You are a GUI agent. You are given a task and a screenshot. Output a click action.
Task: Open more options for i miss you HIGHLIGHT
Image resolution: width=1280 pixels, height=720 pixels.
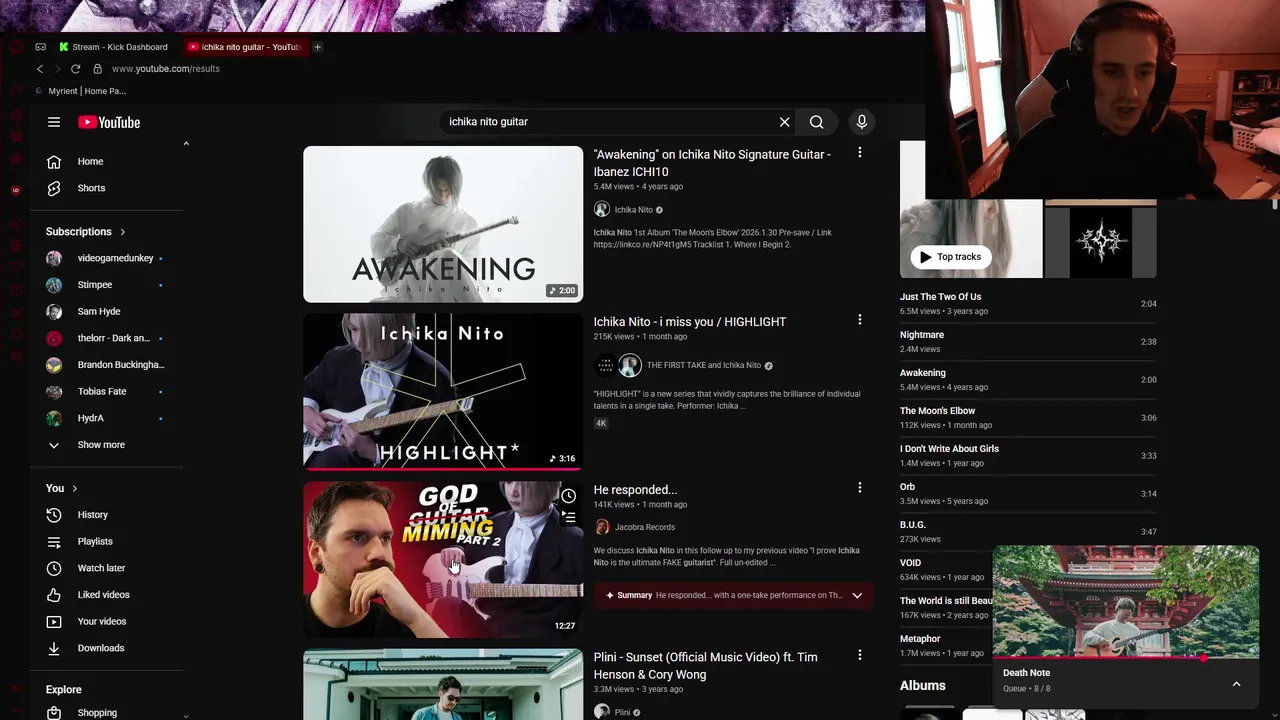coord(859,320)
